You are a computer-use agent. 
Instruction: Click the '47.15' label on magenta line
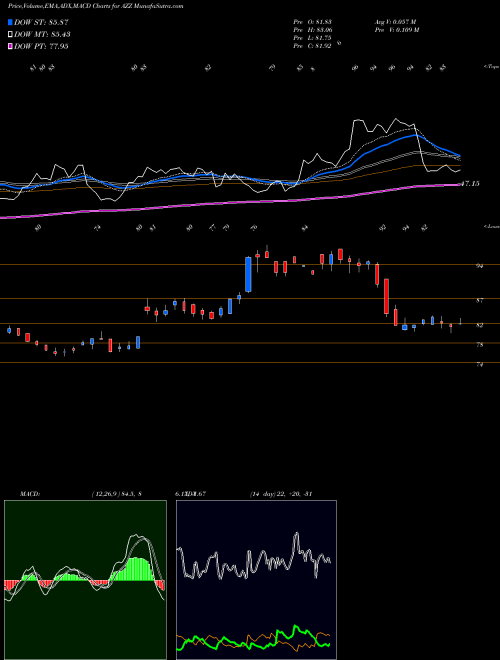tap(471, 184)
